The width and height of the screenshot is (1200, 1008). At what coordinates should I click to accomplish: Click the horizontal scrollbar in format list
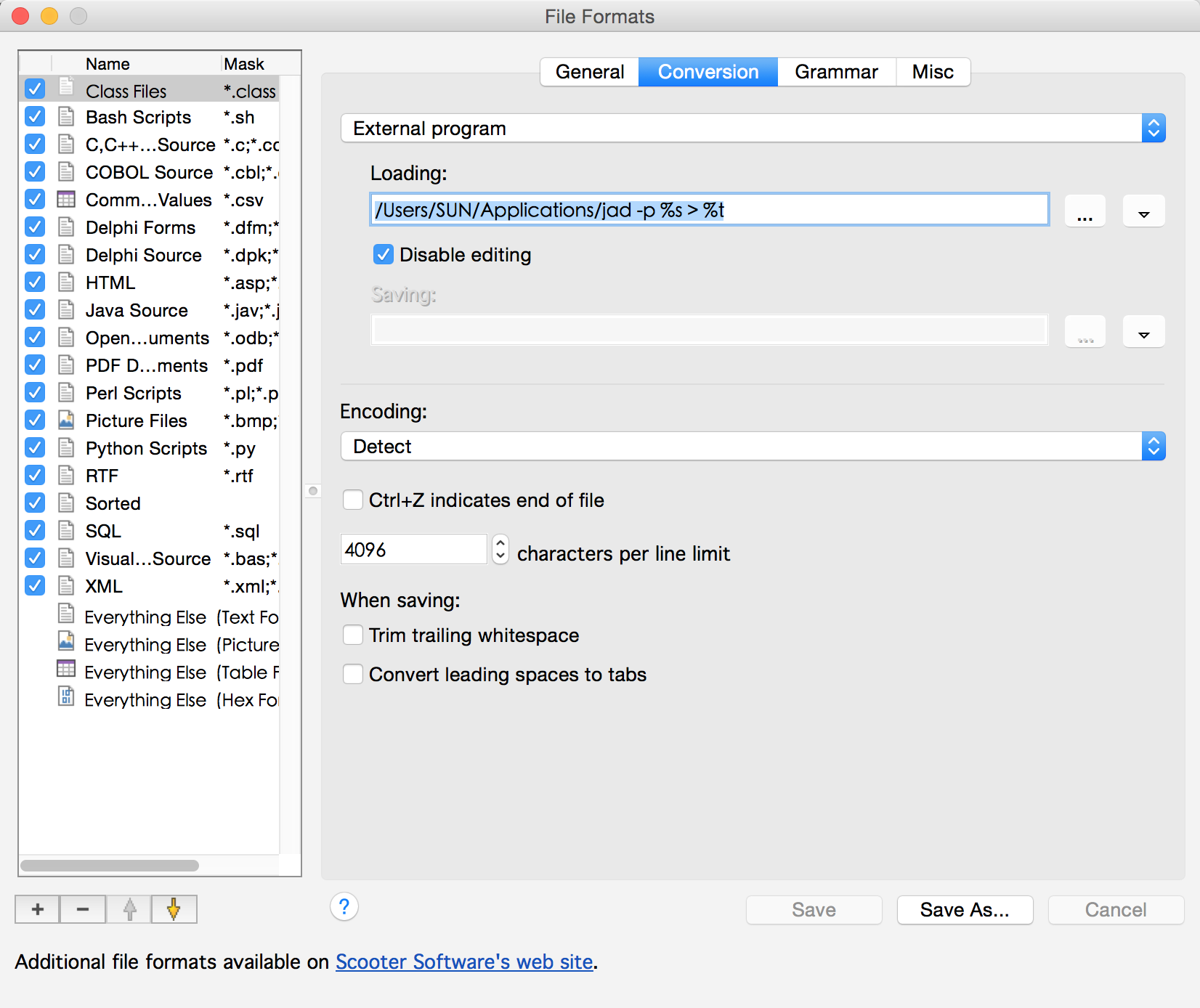click(x=110, y=866)
